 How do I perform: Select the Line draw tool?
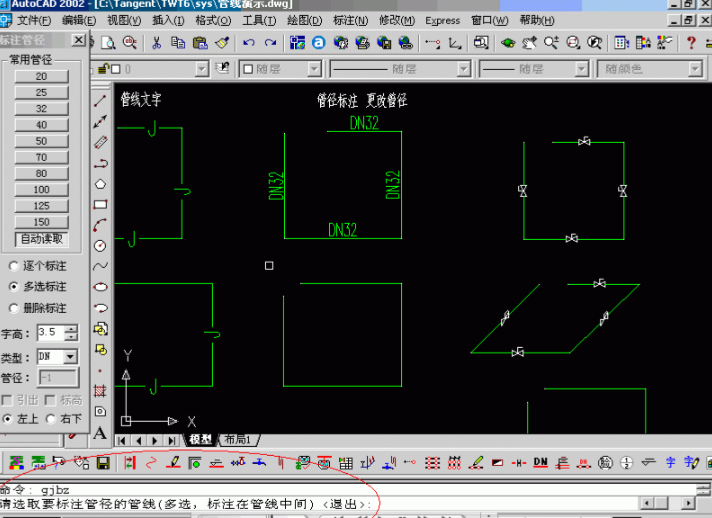coord(100,101)
